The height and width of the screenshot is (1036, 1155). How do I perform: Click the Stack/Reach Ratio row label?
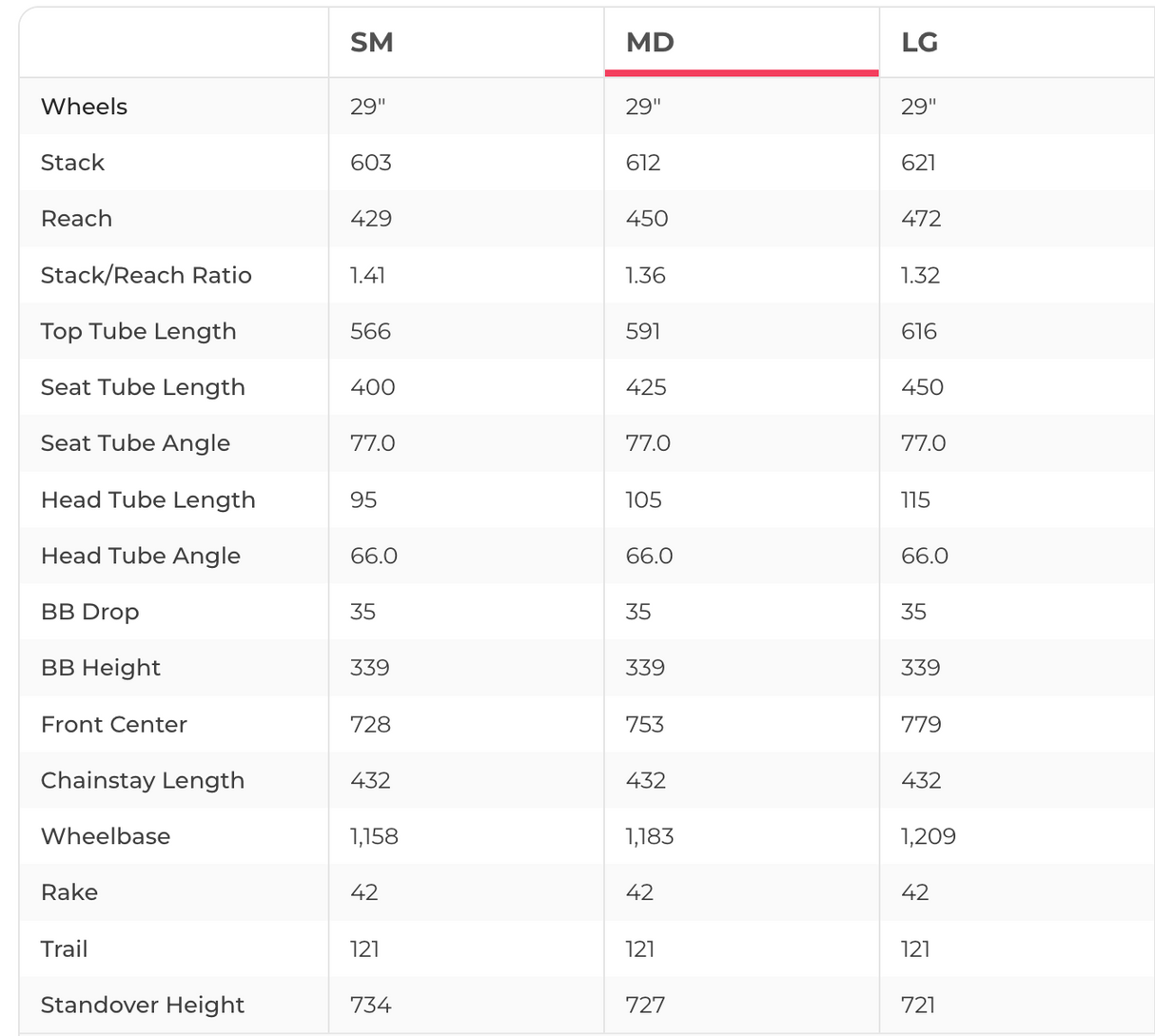click(146, 275)
